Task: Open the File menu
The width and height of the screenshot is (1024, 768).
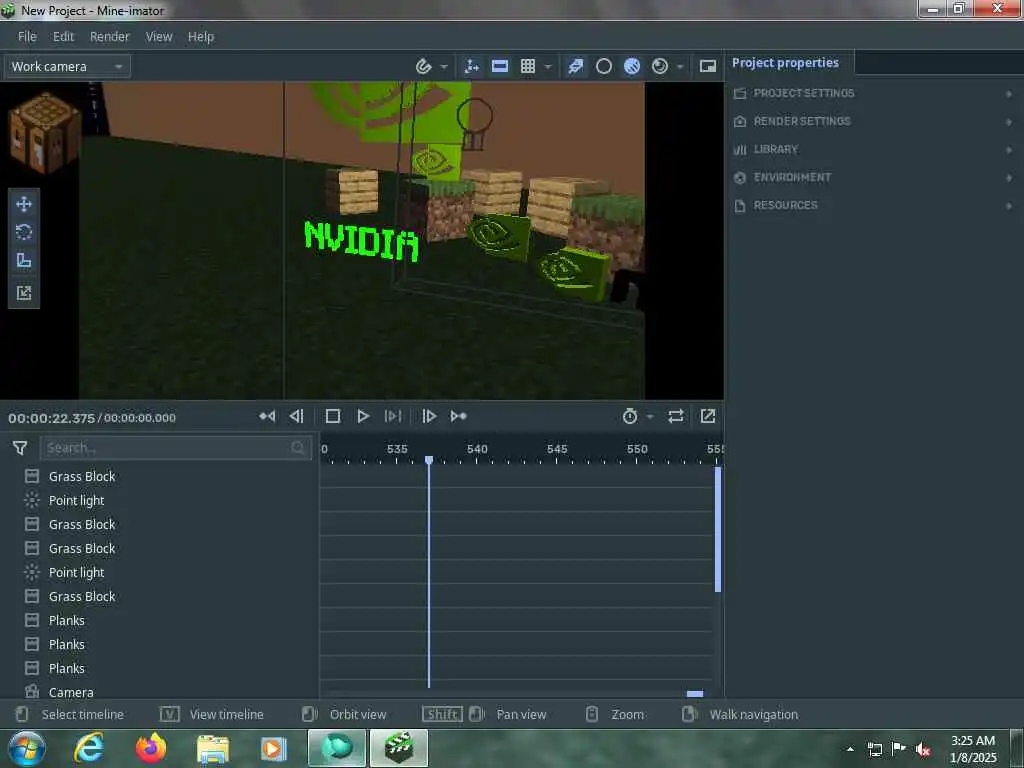Action: pos(27,37)
